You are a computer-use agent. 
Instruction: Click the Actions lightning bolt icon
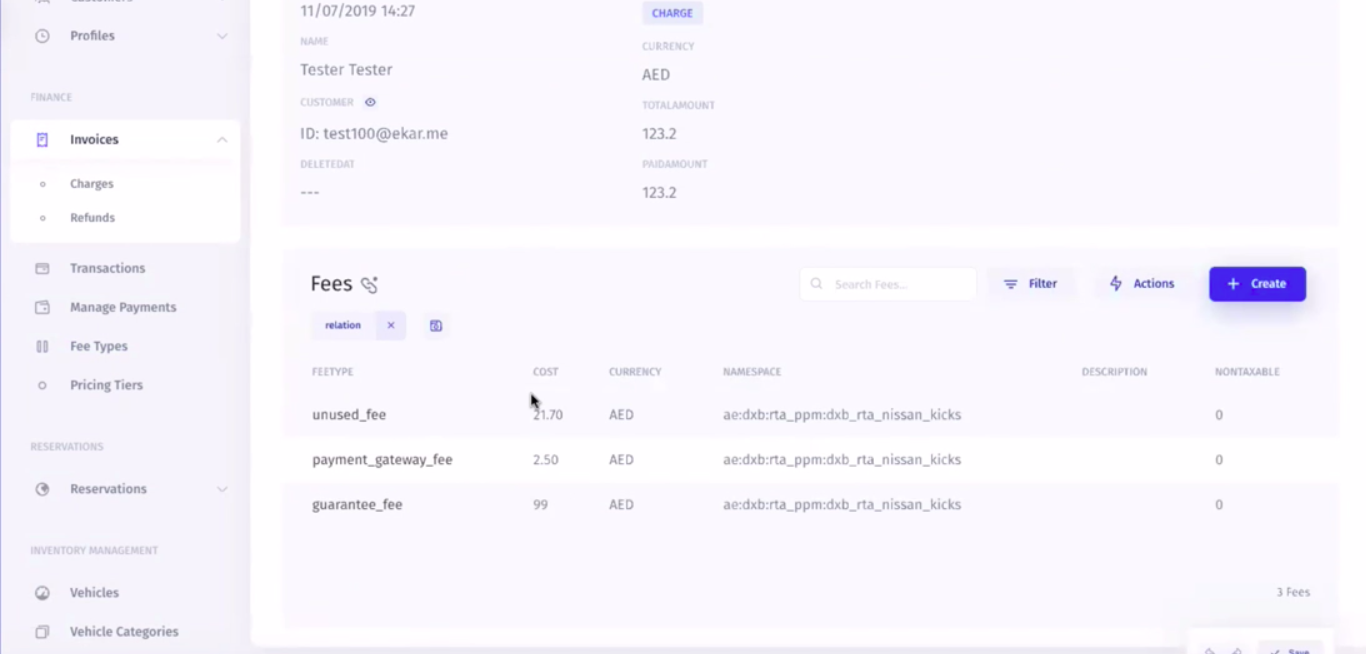1116,284
